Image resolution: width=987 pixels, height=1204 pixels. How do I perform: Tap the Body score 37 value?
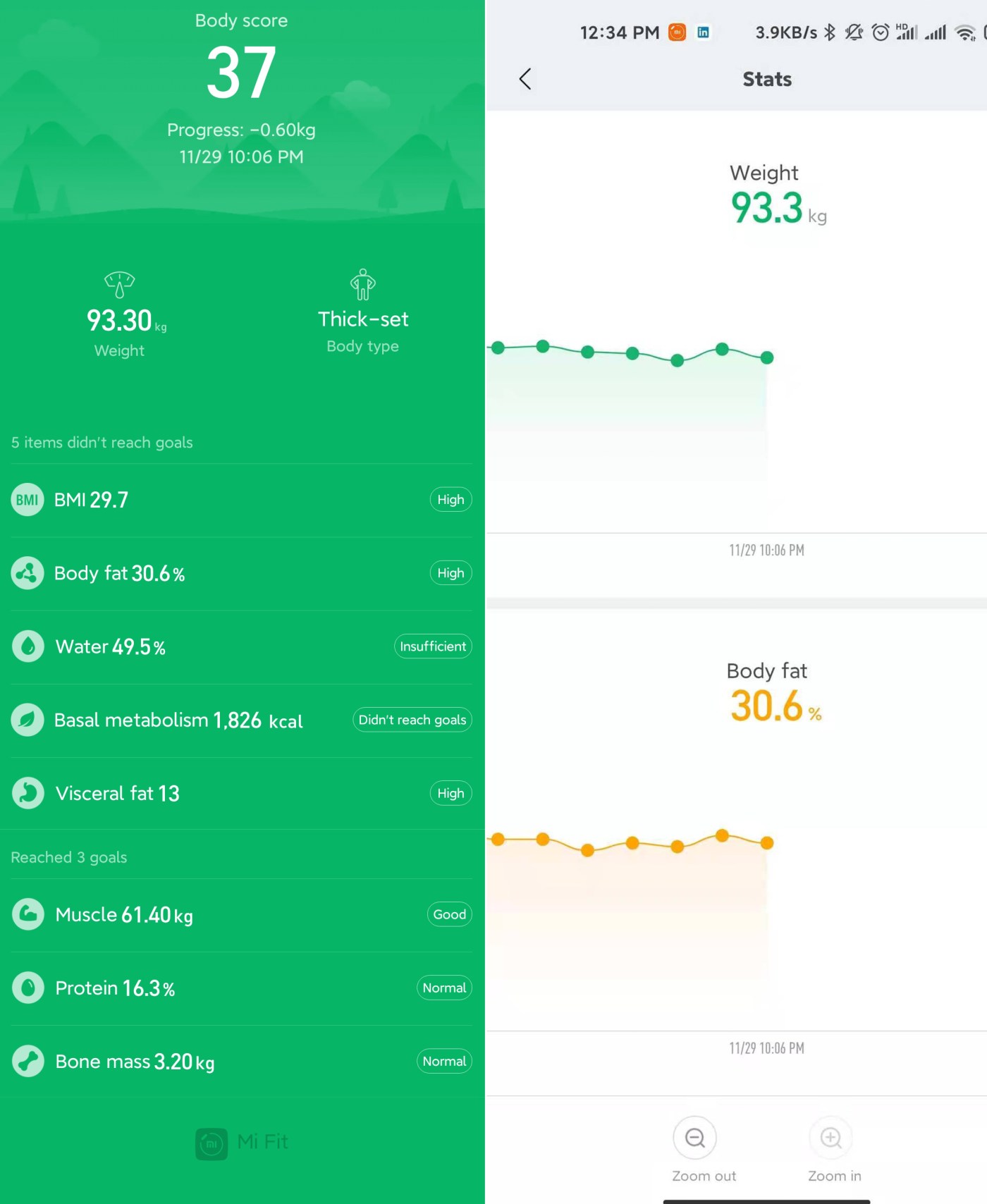coord(241,73)
